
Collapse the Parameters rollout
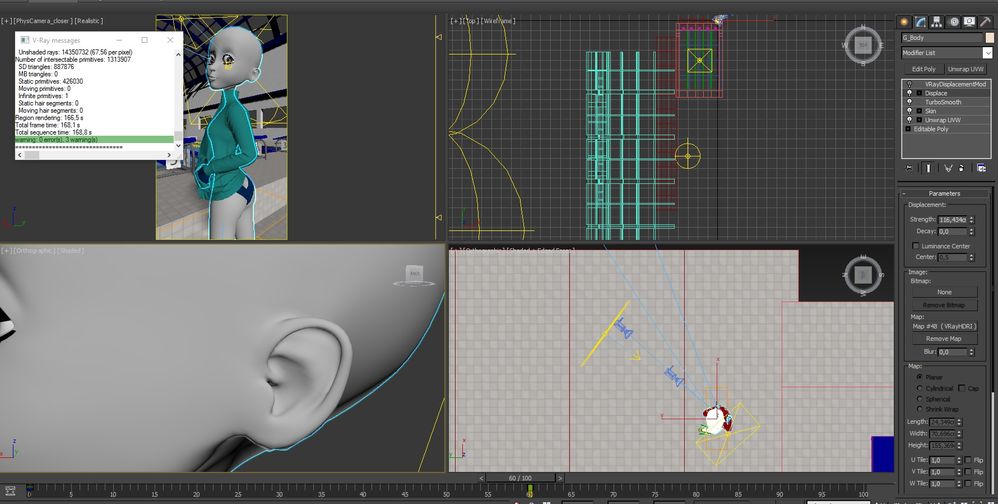(945, 193)
